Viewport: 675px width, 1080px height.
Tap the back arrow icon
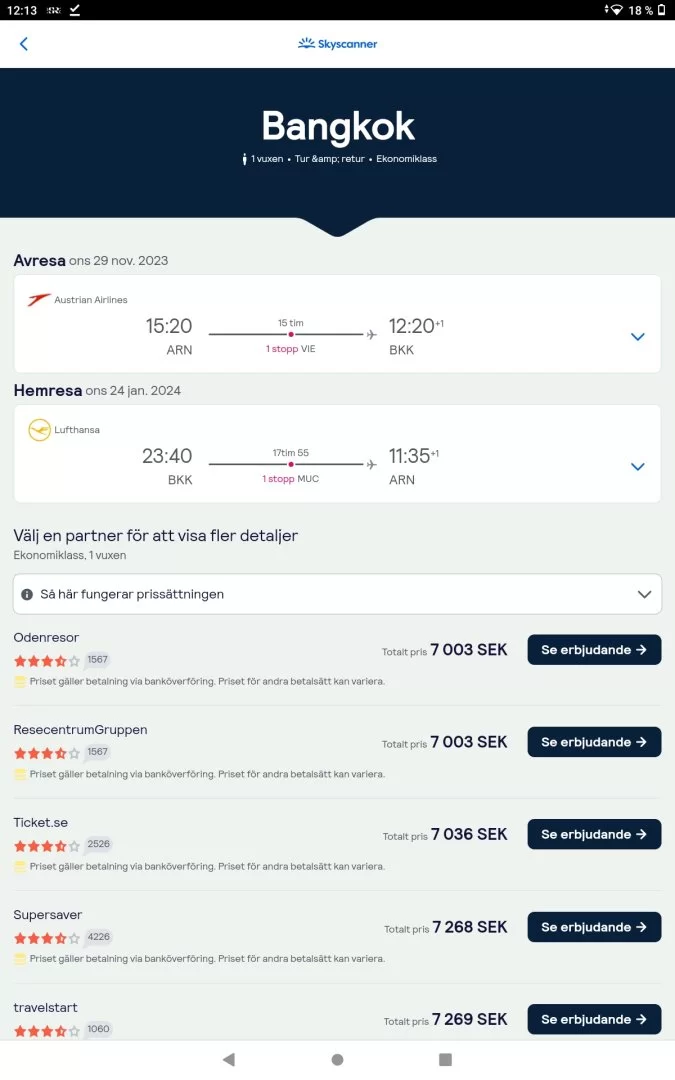coord(24,44)
